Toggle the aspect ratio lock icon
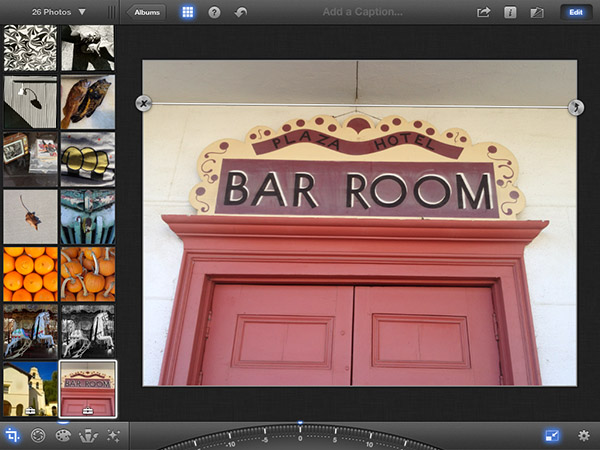The height and width of the screenshot is (450, 600). (552, 435)
